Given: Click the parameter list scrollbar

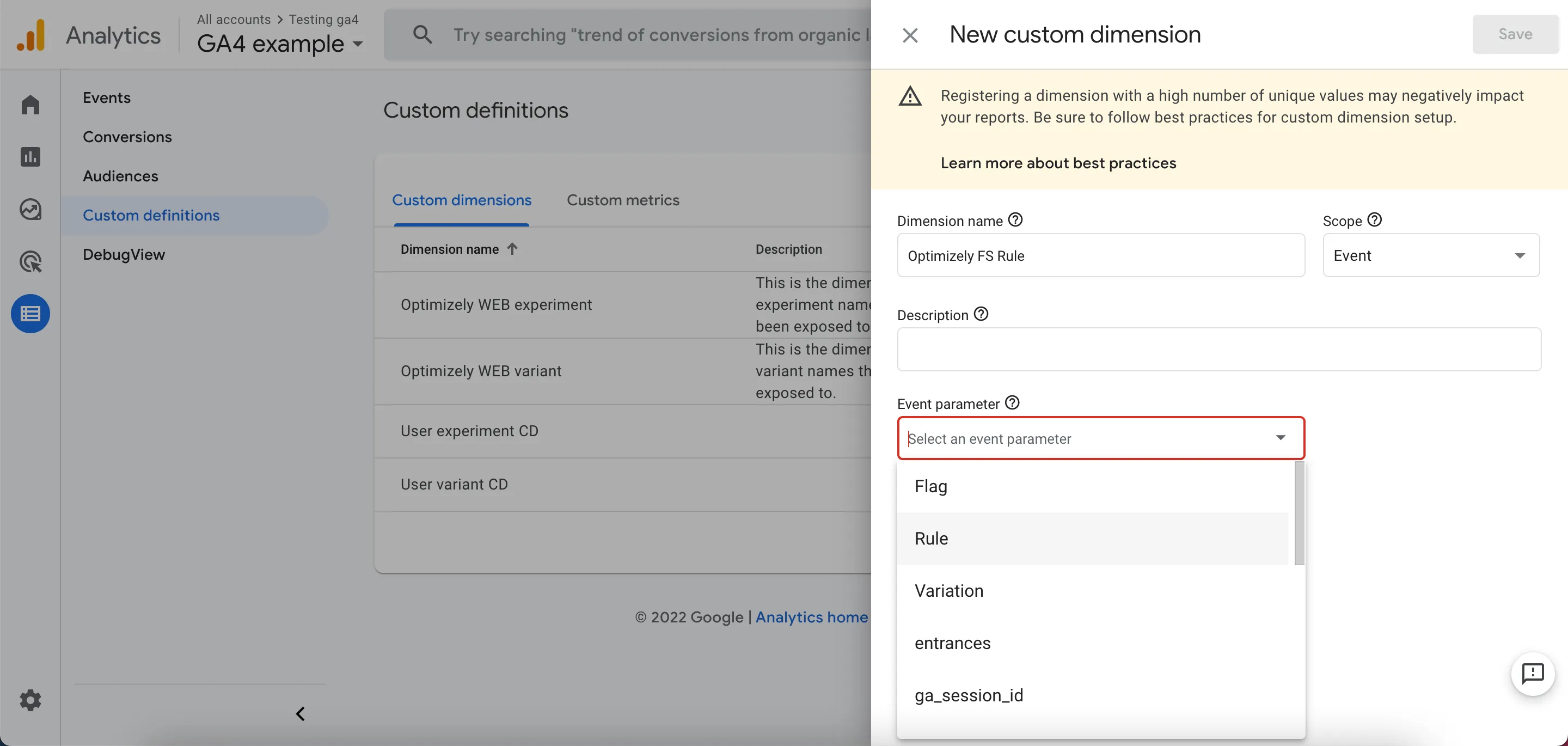Looking at the screenshot, I should click(1299, 513).
